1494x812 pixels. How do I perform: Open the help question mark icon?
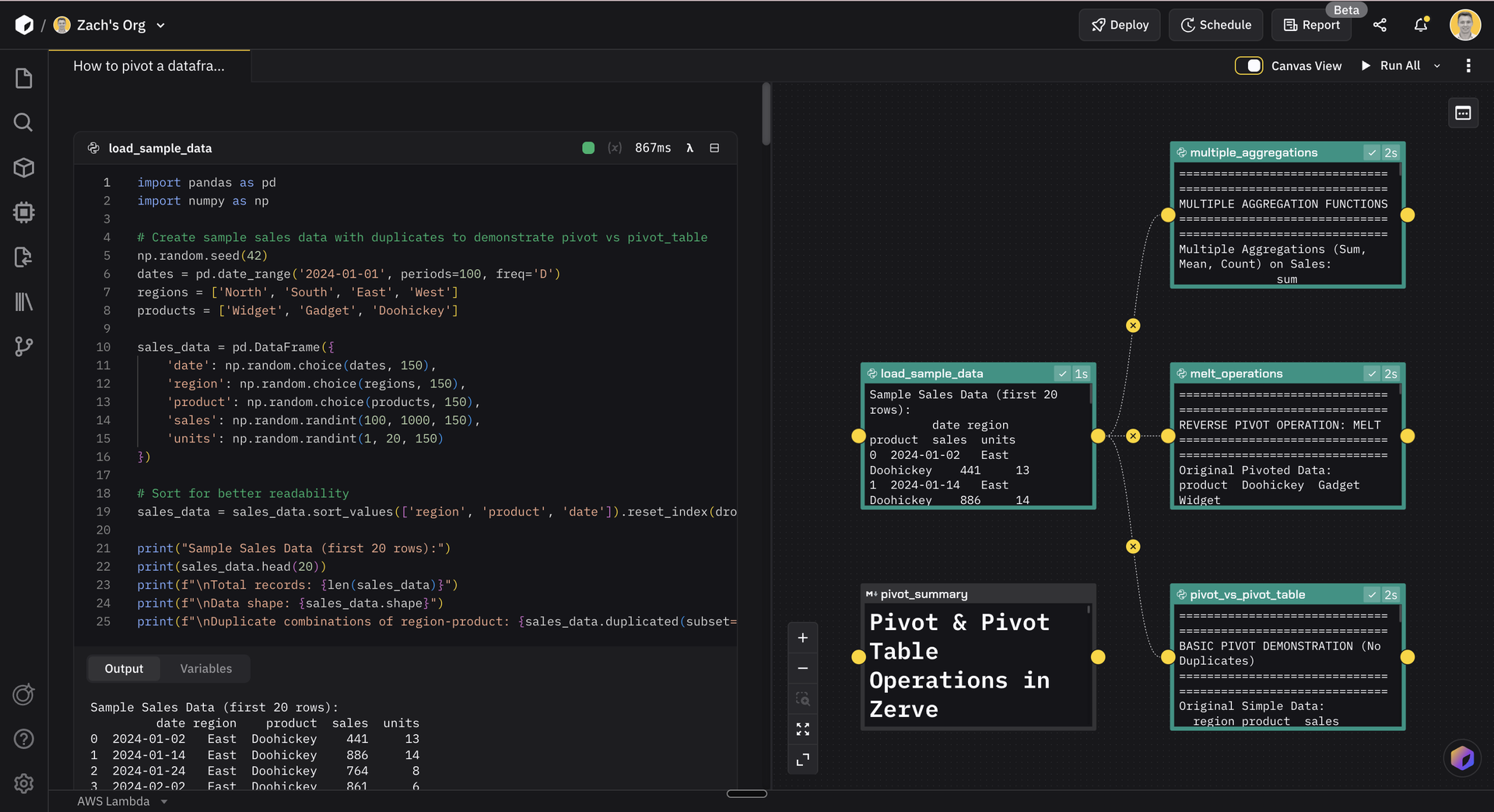pos(24,739)
